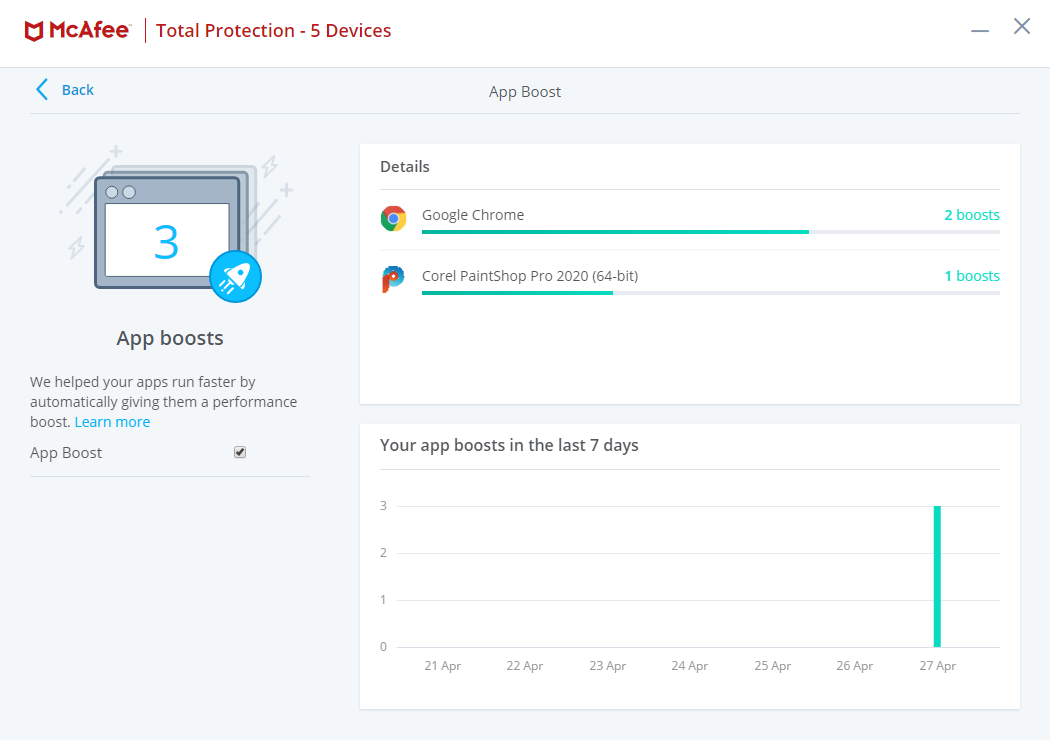Click the 24 Apr axis label

[x=690, y=666]
